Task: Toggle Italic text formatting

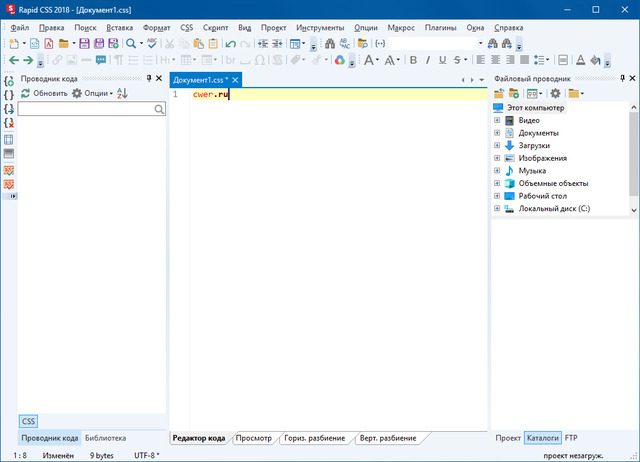Action: [x=430, y=61]
